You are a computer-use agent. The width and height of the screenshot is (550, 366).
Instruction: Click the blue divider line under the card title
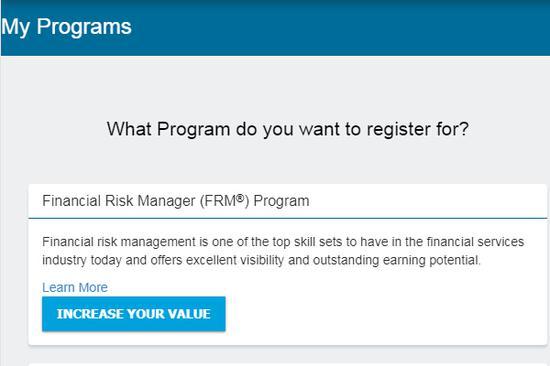point(288,218)
